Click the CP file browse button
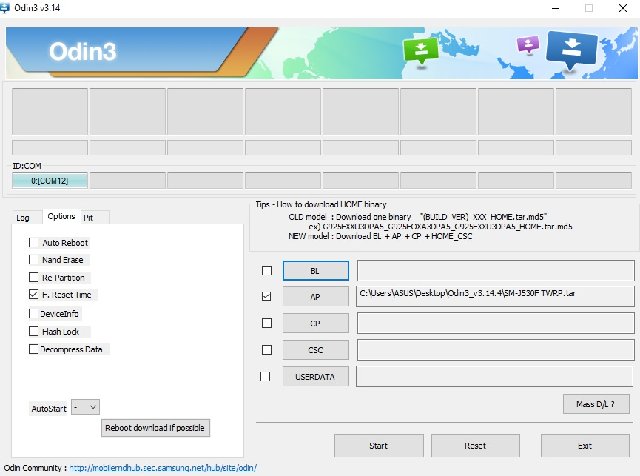The height and width of the screenshot is (476, 640). (316, 323)
